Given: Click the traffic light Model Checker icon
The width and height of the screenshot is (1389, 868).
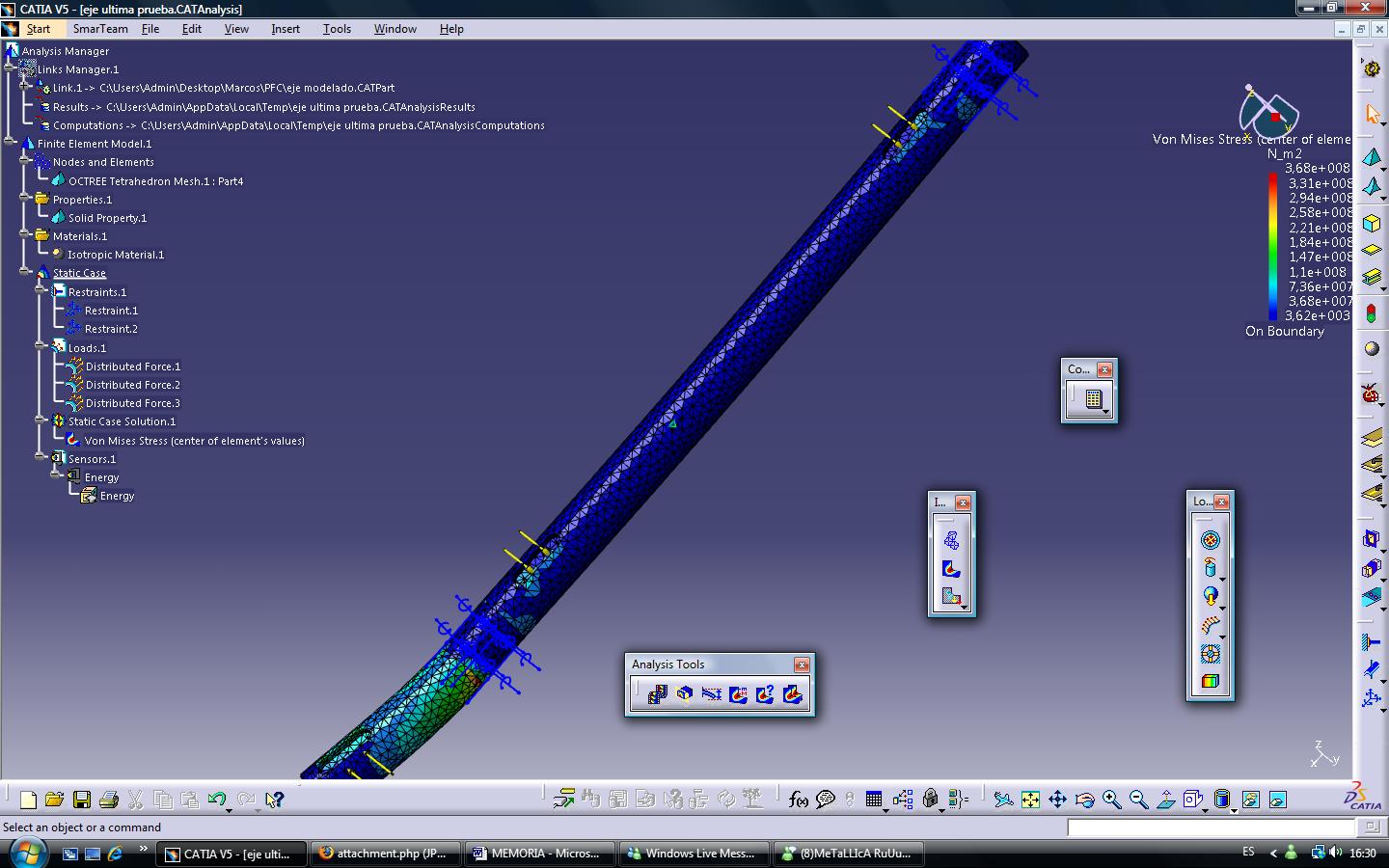Looking at the screenshot, I should pos(1372,313).
